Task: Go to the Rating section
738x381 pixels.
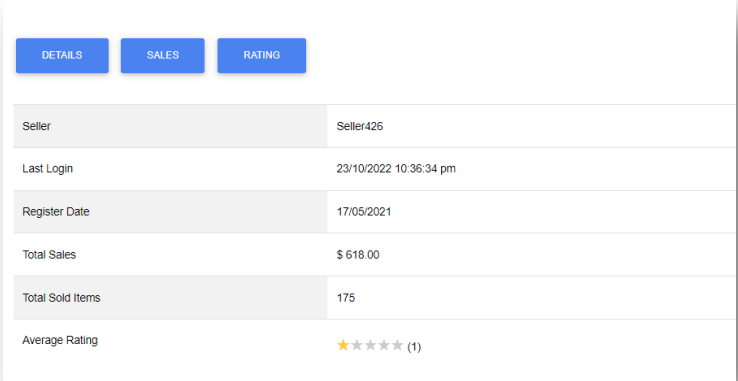Action: pyautogui.click(x=262, y=56)
